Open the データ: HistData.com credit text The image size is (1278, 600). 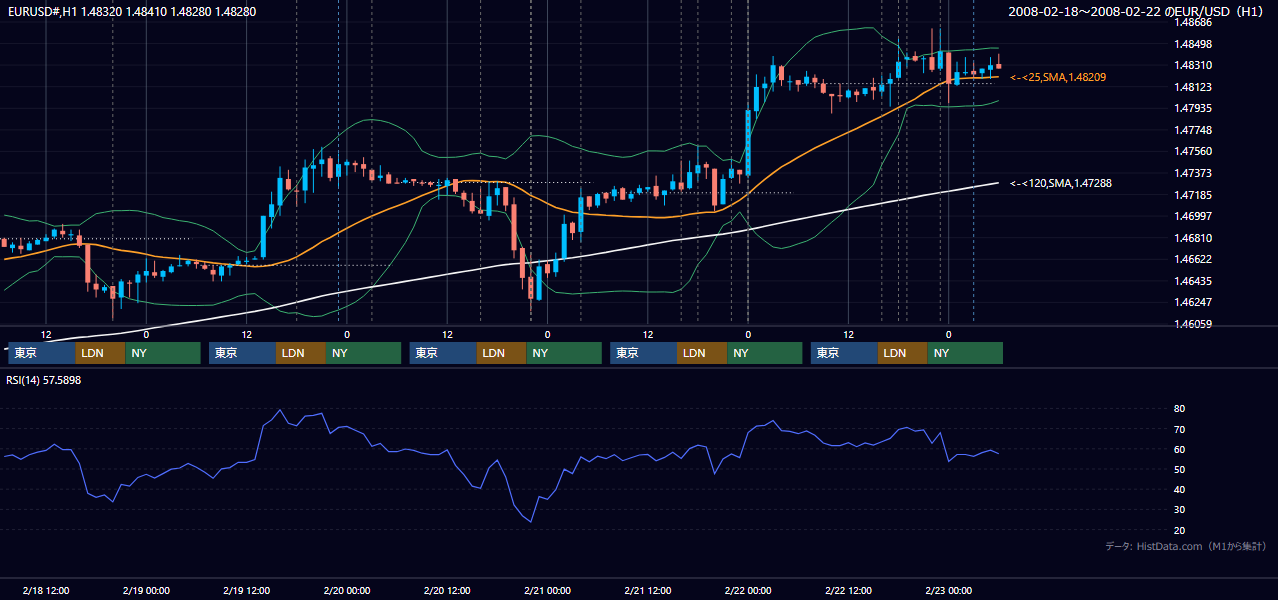click(x=1186, y=546)
